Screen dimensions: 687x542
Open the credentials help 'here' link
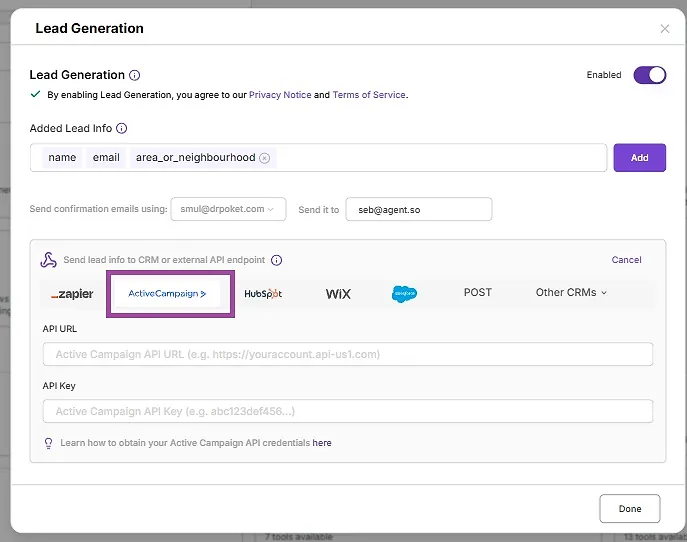click(322, 443)
